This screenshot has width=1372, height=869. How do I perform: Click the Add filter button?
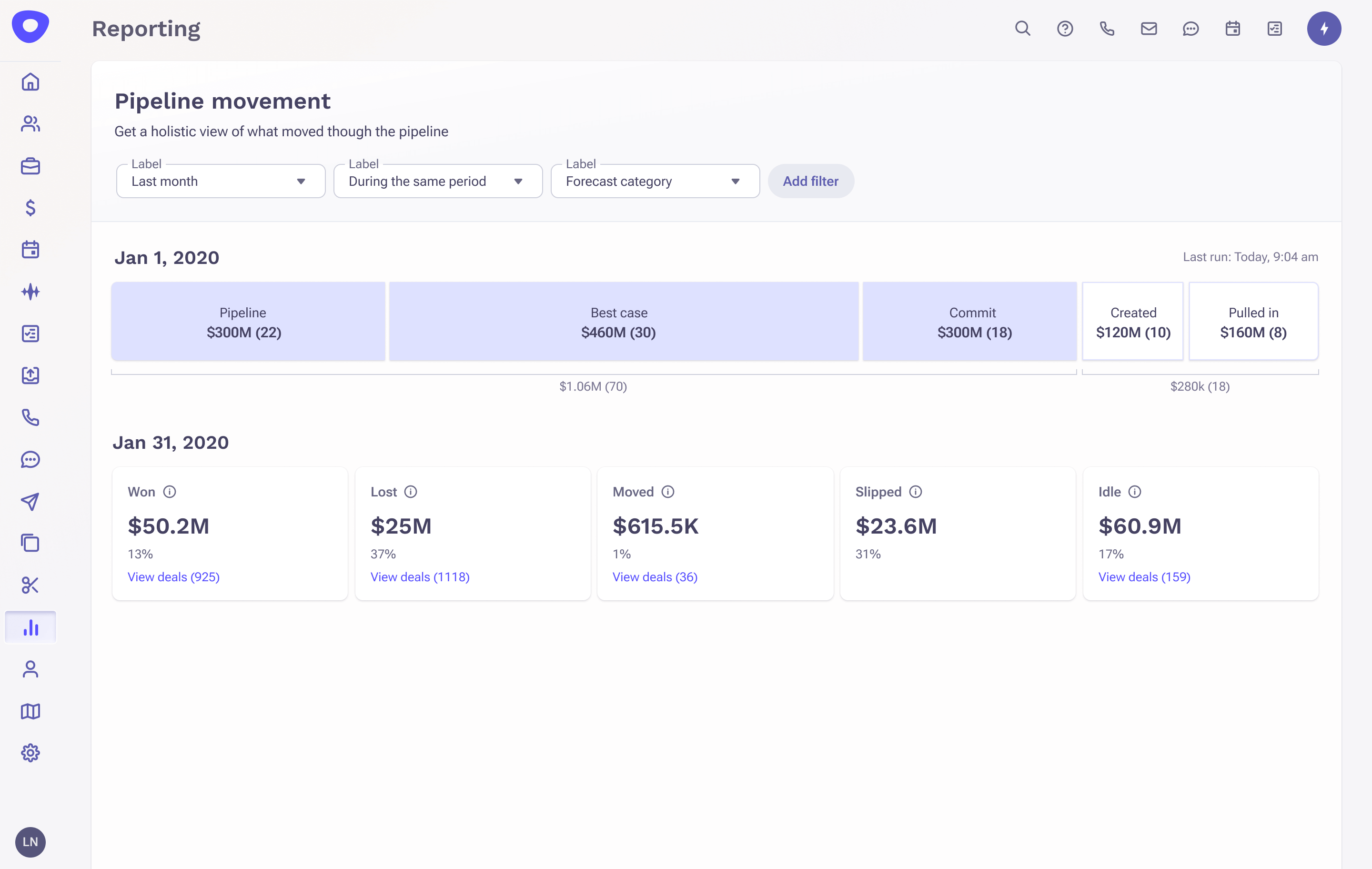tap(810, 181)
